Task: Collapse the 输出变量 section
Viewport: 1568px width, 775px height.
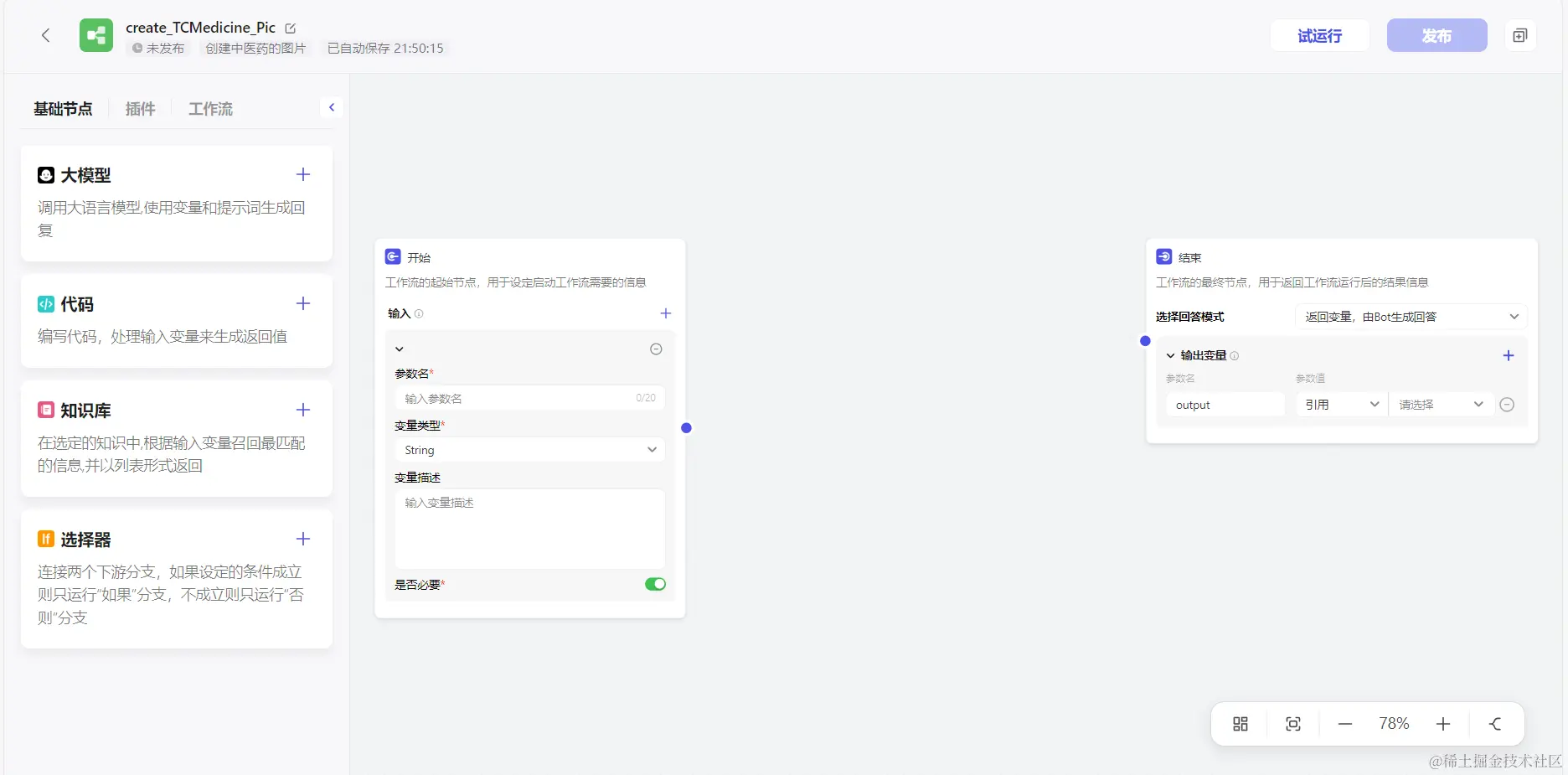Action: point(1171,356)
